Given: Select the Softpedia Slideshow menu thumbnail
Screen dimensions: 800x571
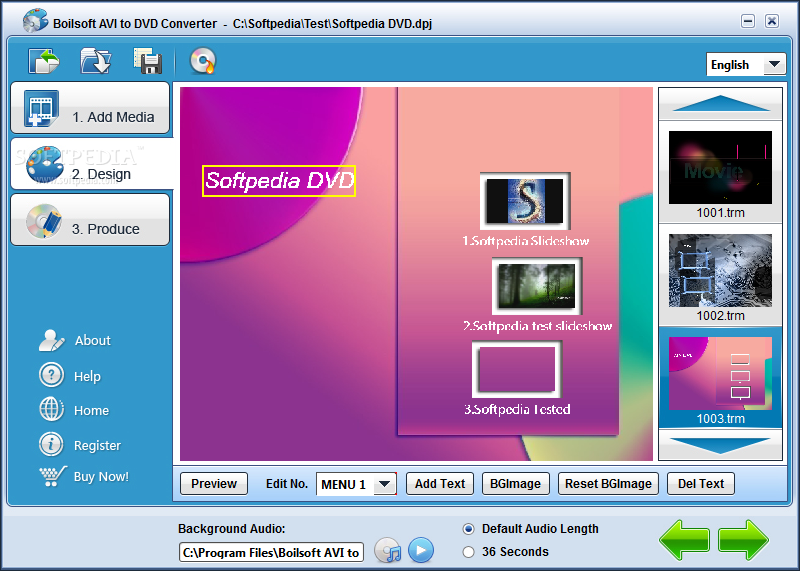Looking at the screenshot, I should 525,201.
